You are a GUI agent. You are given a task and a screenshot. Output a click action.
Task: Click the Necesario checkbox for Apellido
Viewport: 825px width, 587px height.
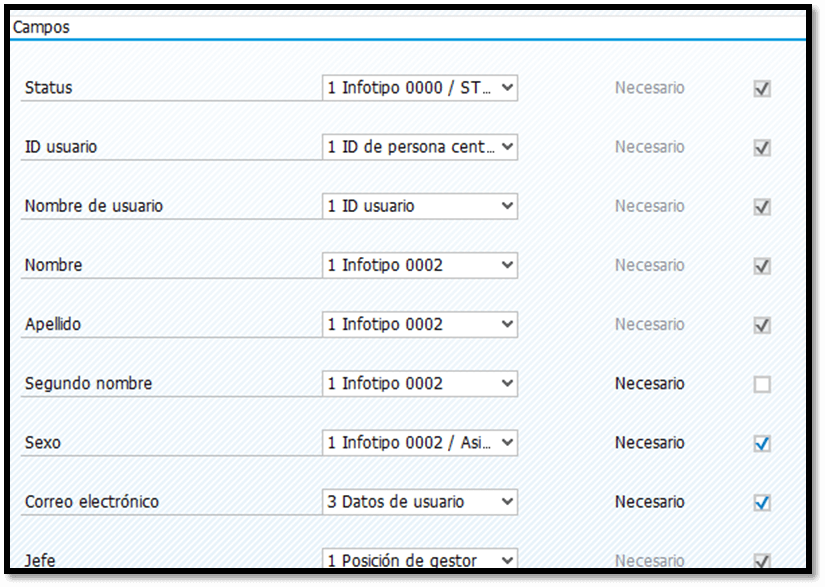762,325
